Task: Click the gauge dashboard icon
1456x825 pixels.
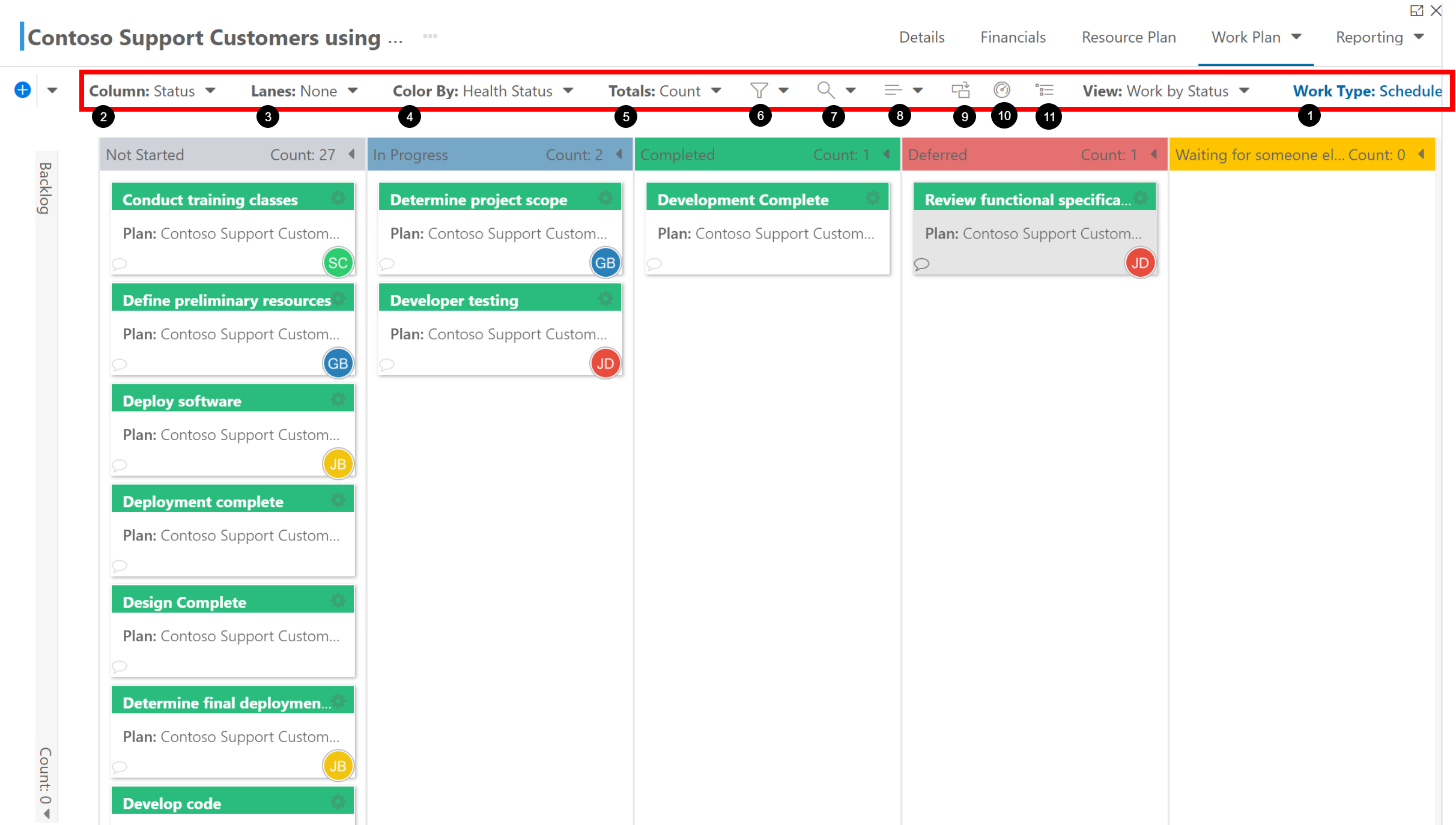Action: click(x=1002, y=90)
